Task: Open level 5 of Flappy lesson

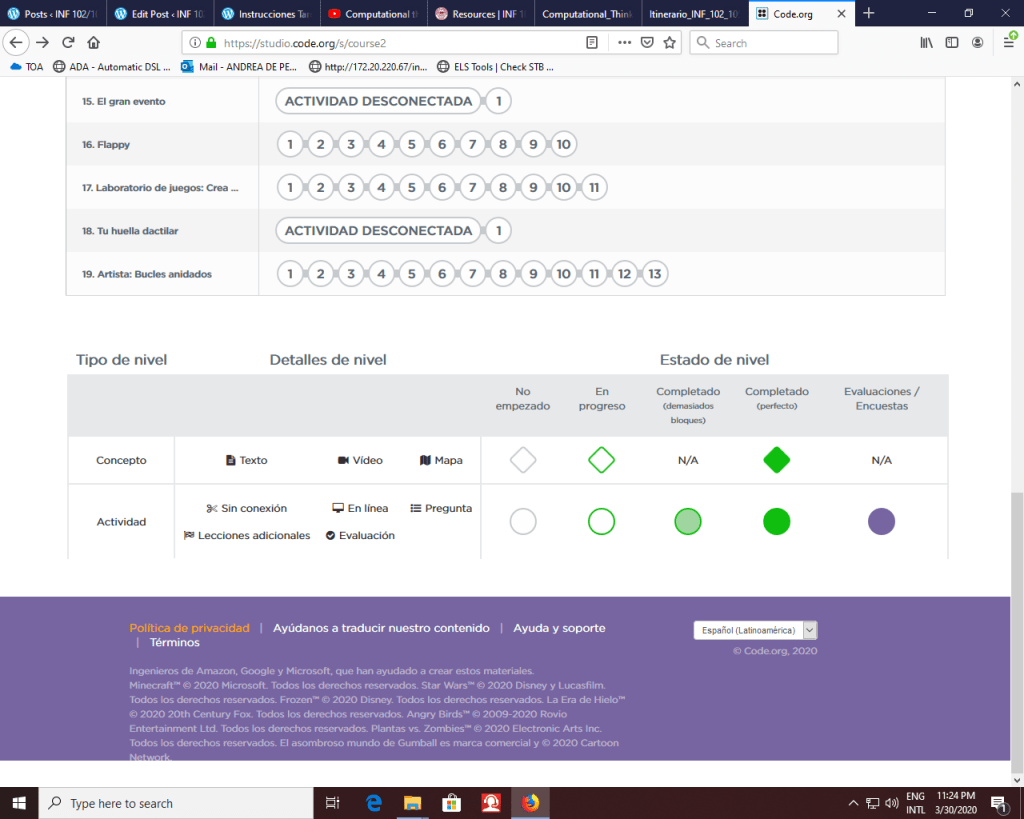Action: 411,145
